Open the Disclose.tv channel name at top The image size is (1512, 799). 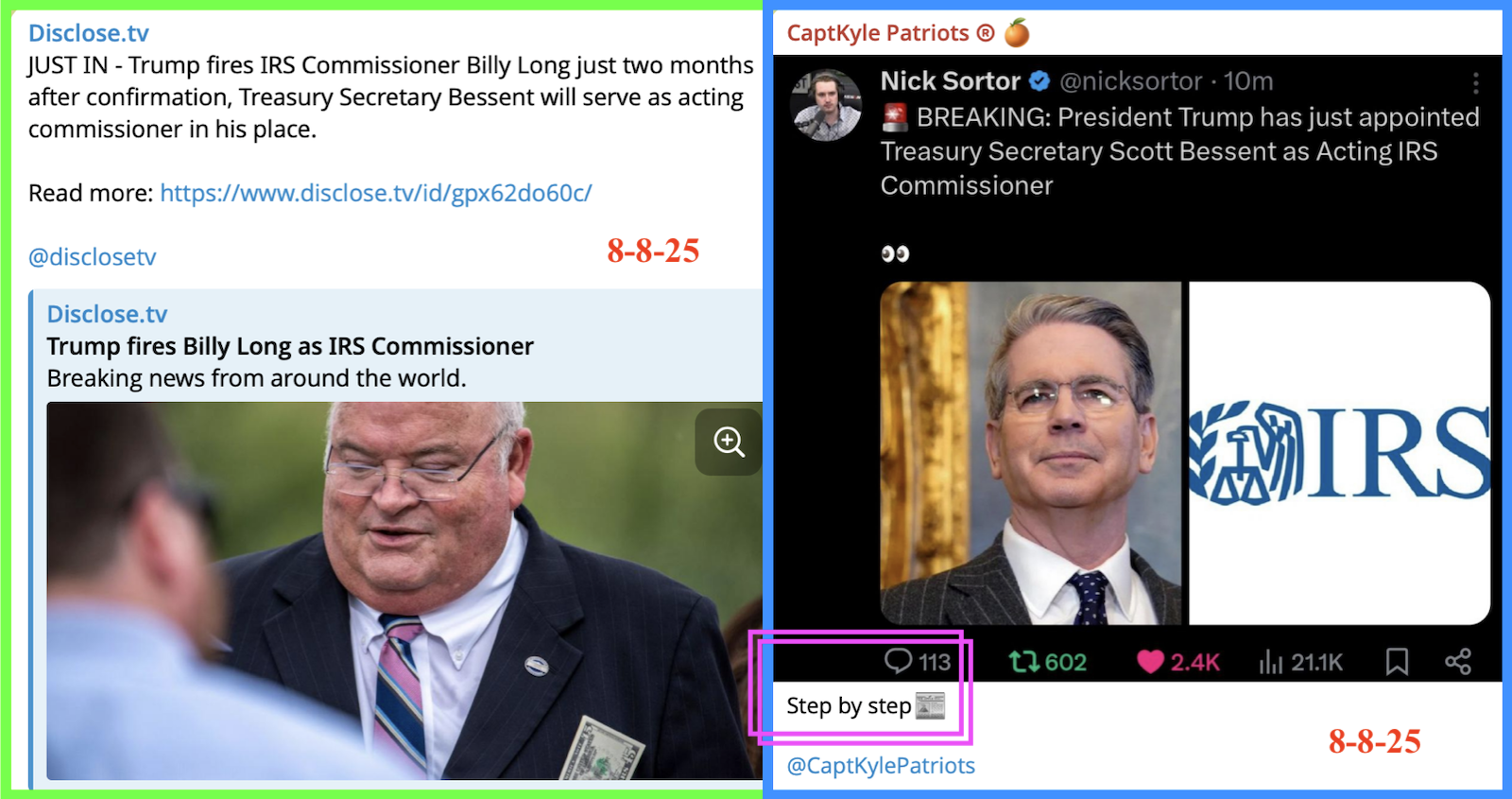[x=89, y=33]
